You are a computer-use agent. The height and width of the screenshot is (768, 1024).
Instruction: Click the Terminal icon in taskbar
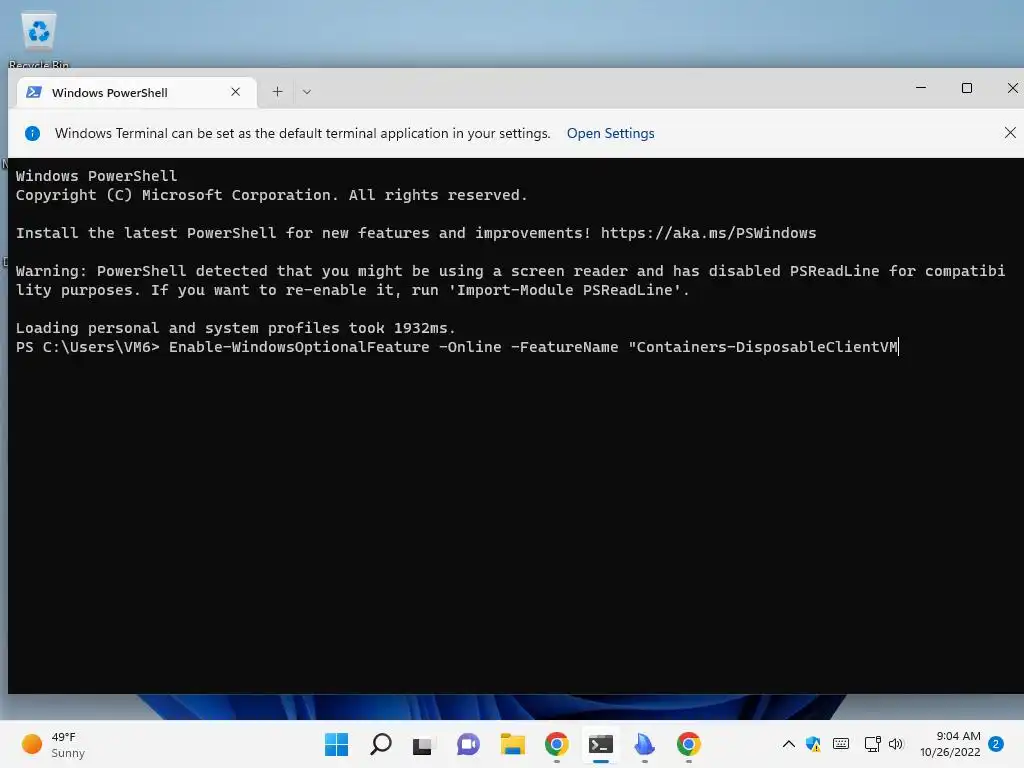tap(601, 744)
